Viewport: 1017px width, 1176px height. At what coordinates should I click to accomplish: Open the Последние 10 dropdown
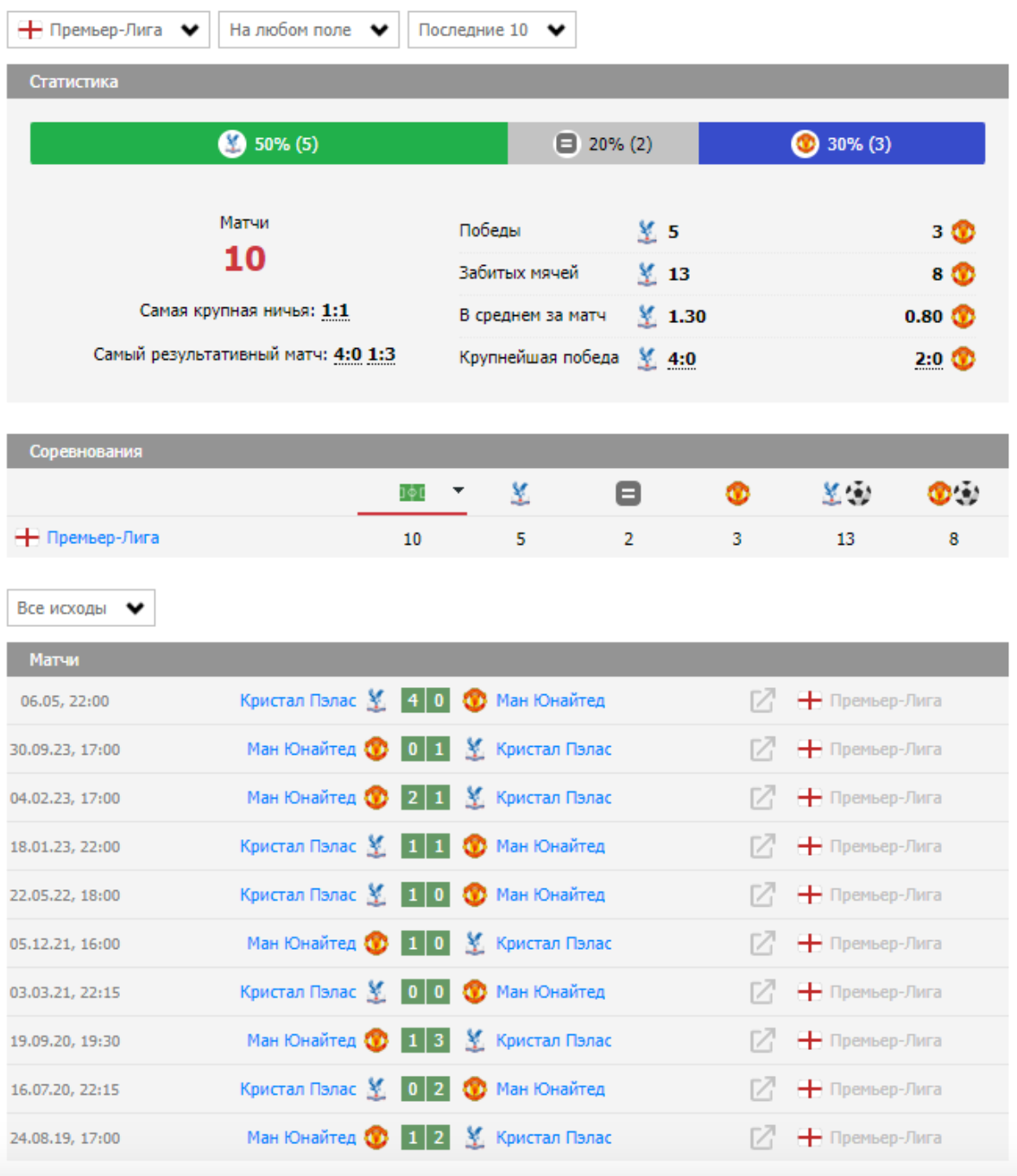click(491, 30)
